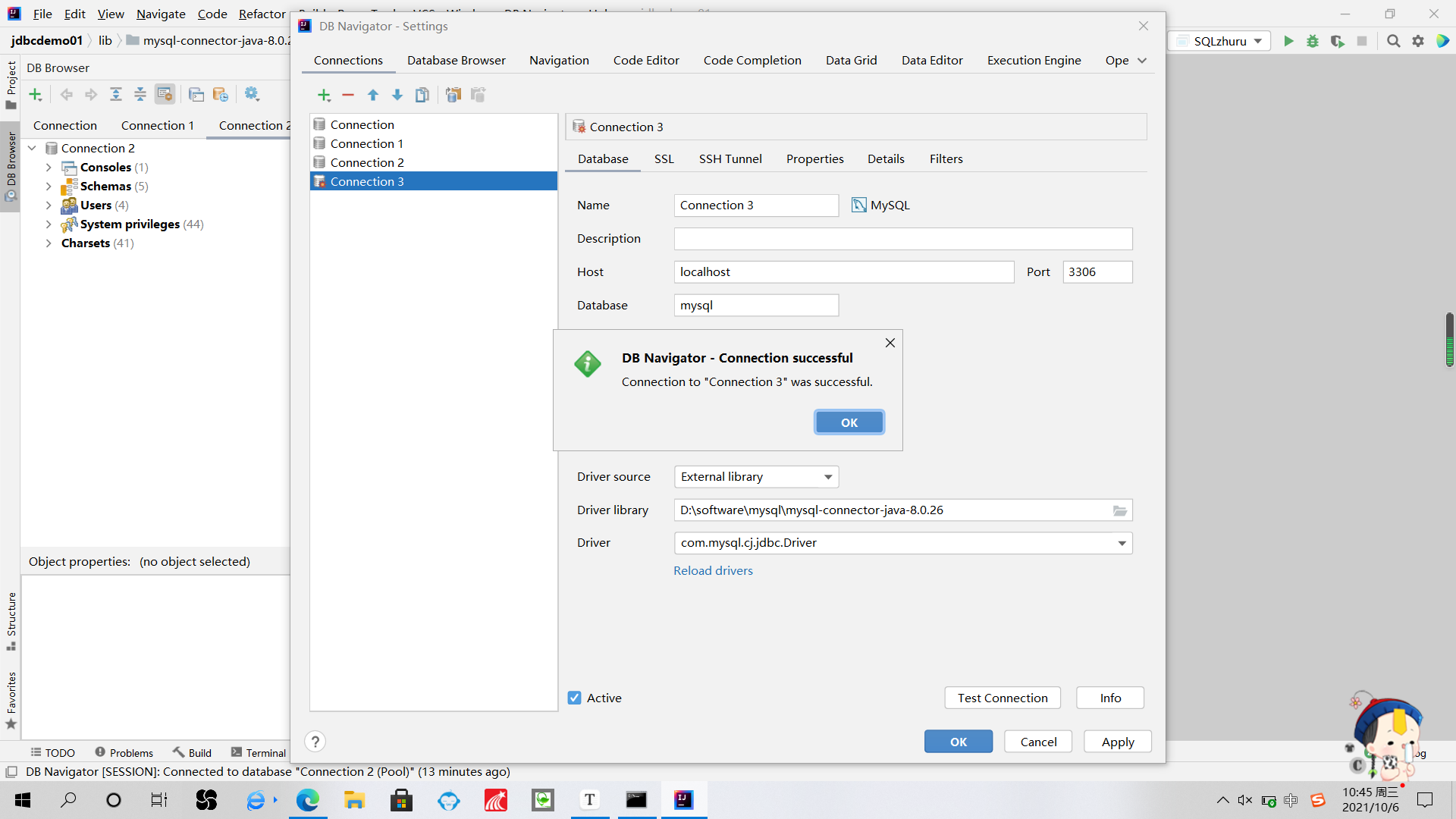Run SQLzhuru with the green play icon
The image size is (1456, 819).
tap(1288, 42)
